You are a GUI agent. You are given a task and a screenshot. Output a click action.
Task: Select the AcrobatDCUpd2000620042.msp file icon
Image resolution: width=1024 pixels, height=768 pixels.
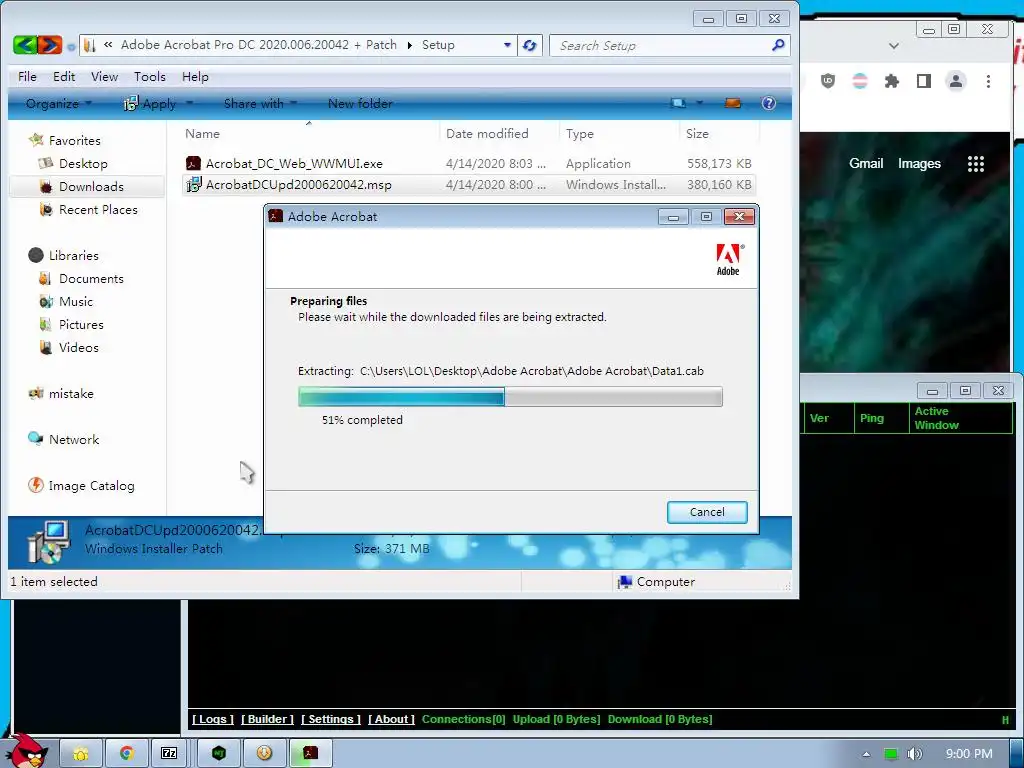pyautogui.click(x=193, y=185)
